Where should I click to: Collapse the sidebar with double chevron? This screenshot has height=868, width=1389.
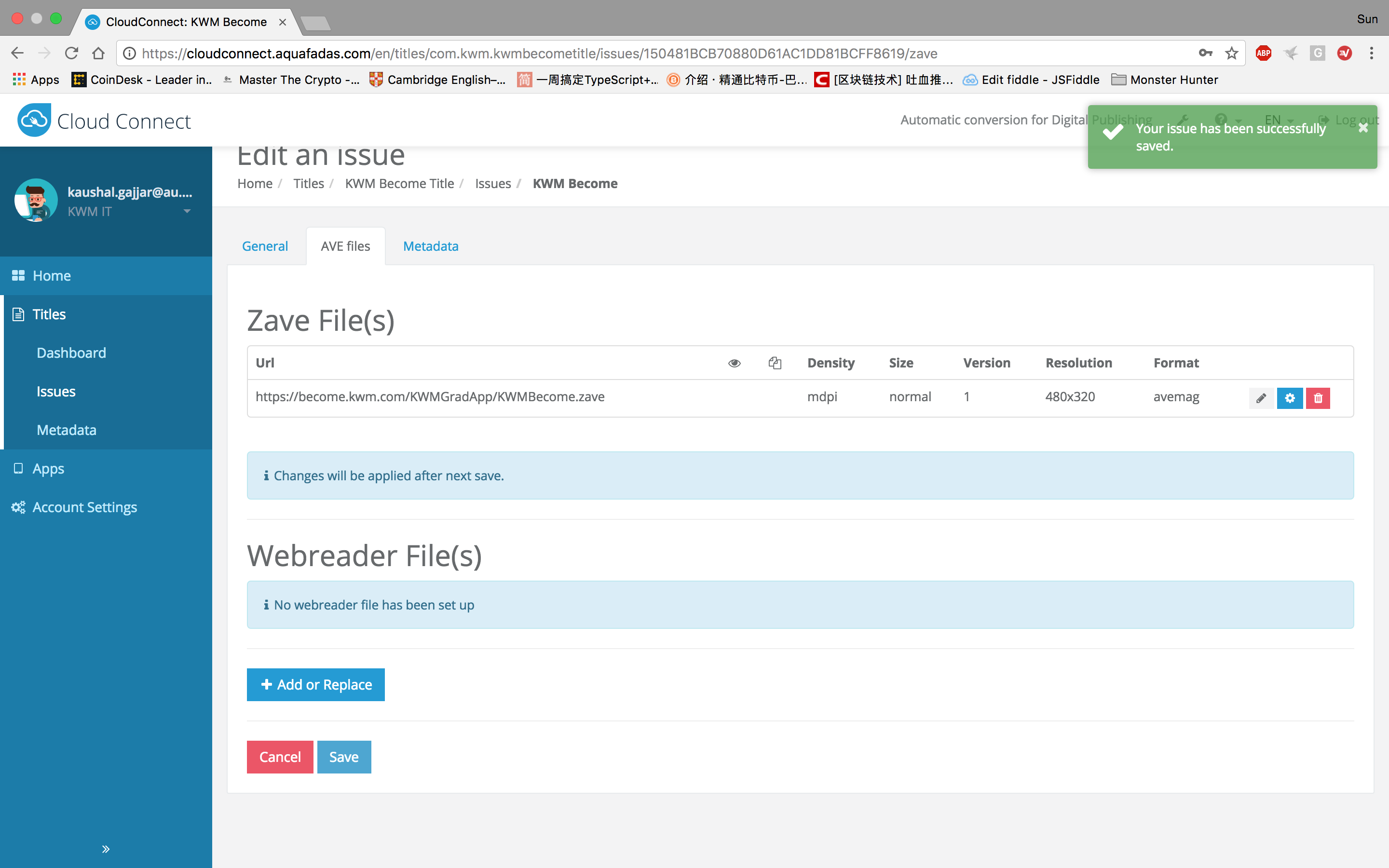pyautogui.click(x=106, y=849)
